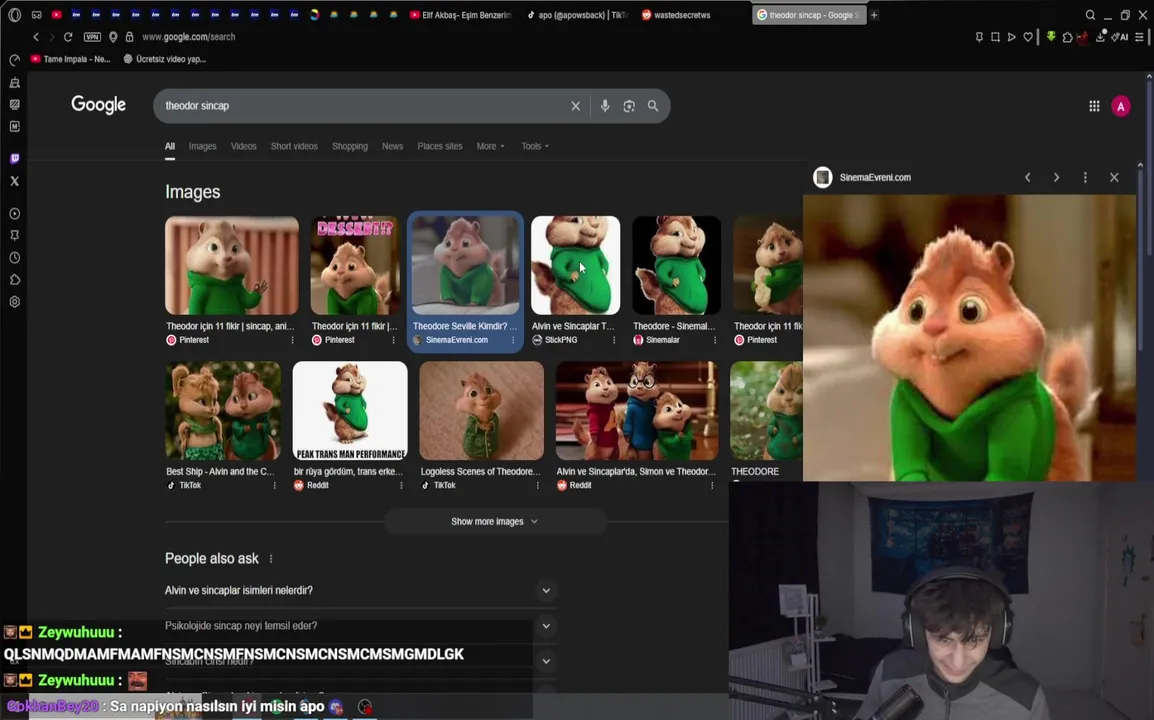Open Google Lens image search icon
Image resolution: width=1154 pixels, height=720 pixels.
click(x=629, y=106)
